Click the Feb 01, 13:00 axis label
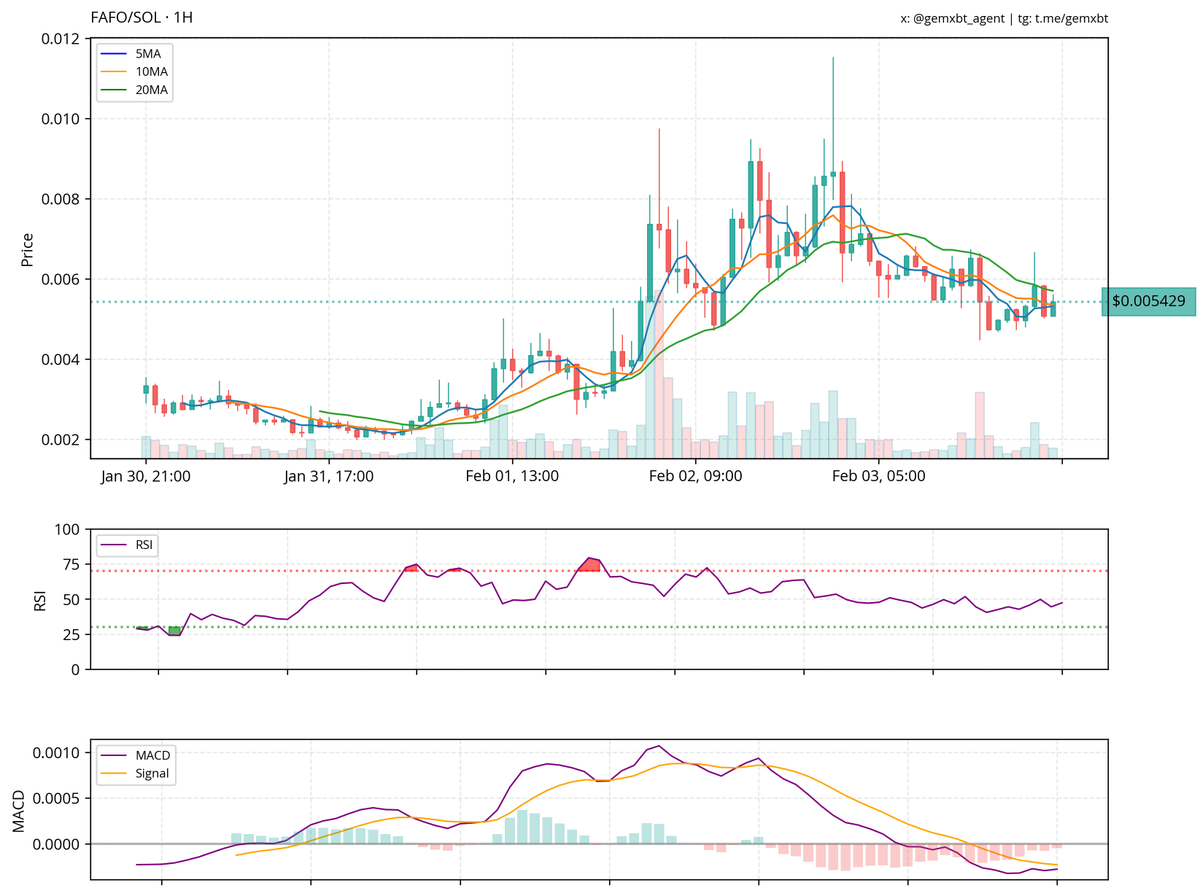This screenshot has height=896, width=1200. coord(512,476)
